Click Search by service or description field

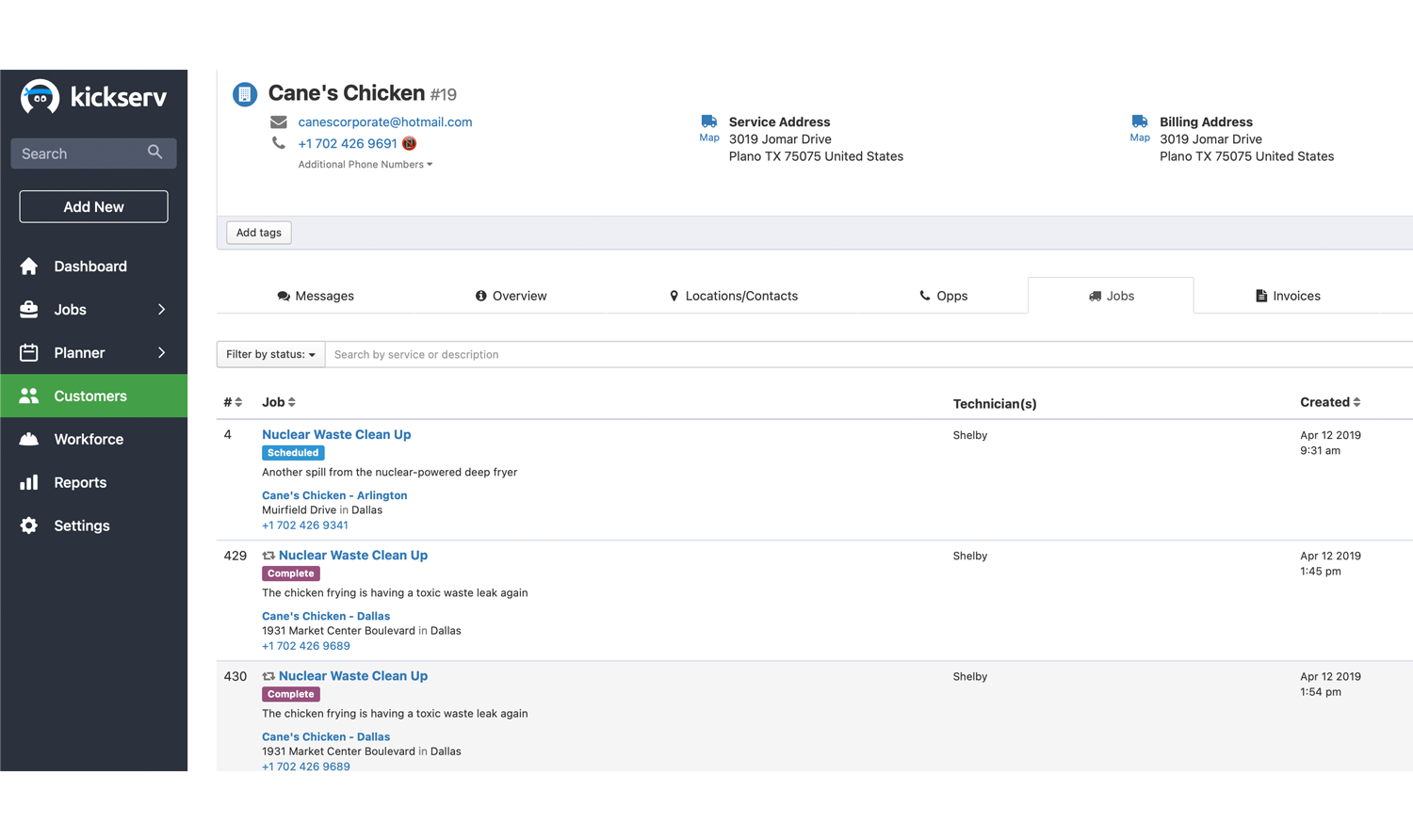[x=869, y=354]
